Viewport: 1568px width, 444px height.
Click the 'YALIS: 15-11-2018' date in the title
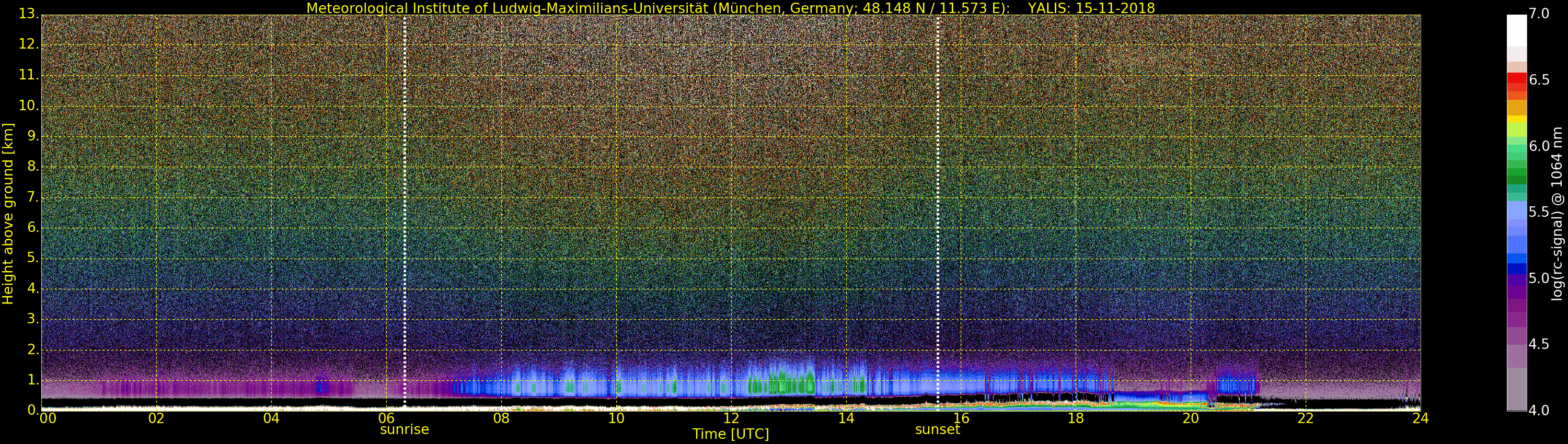tap(1091, 8)
